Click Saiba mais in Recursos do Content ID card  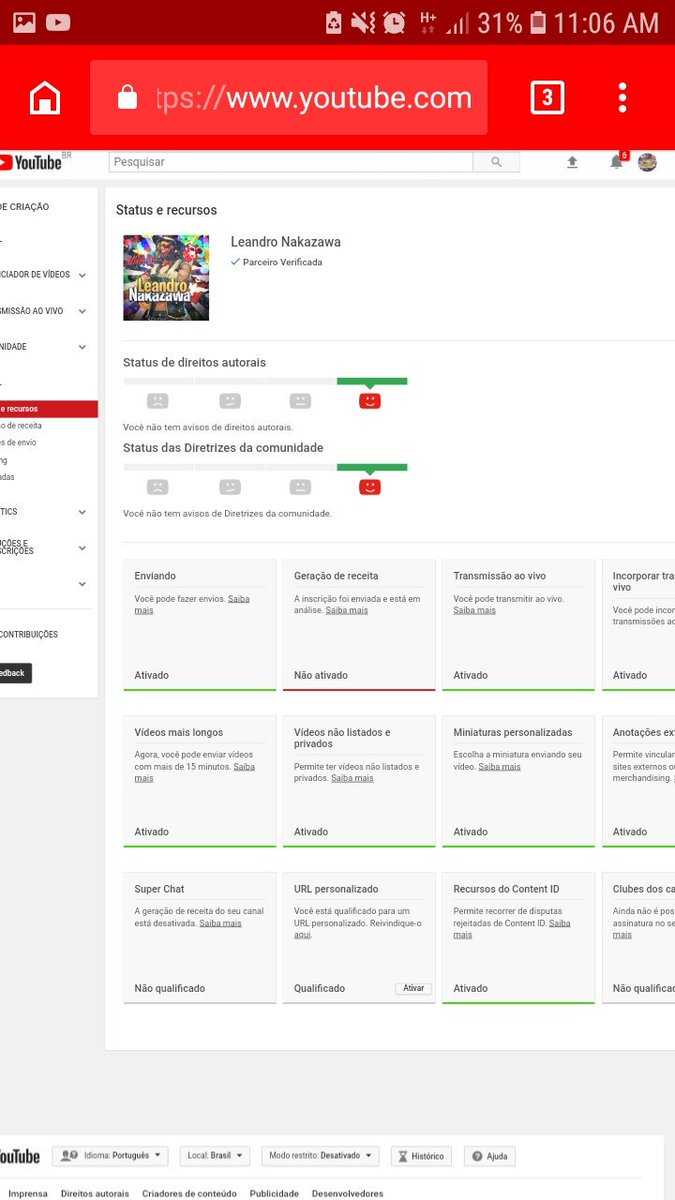559,923
